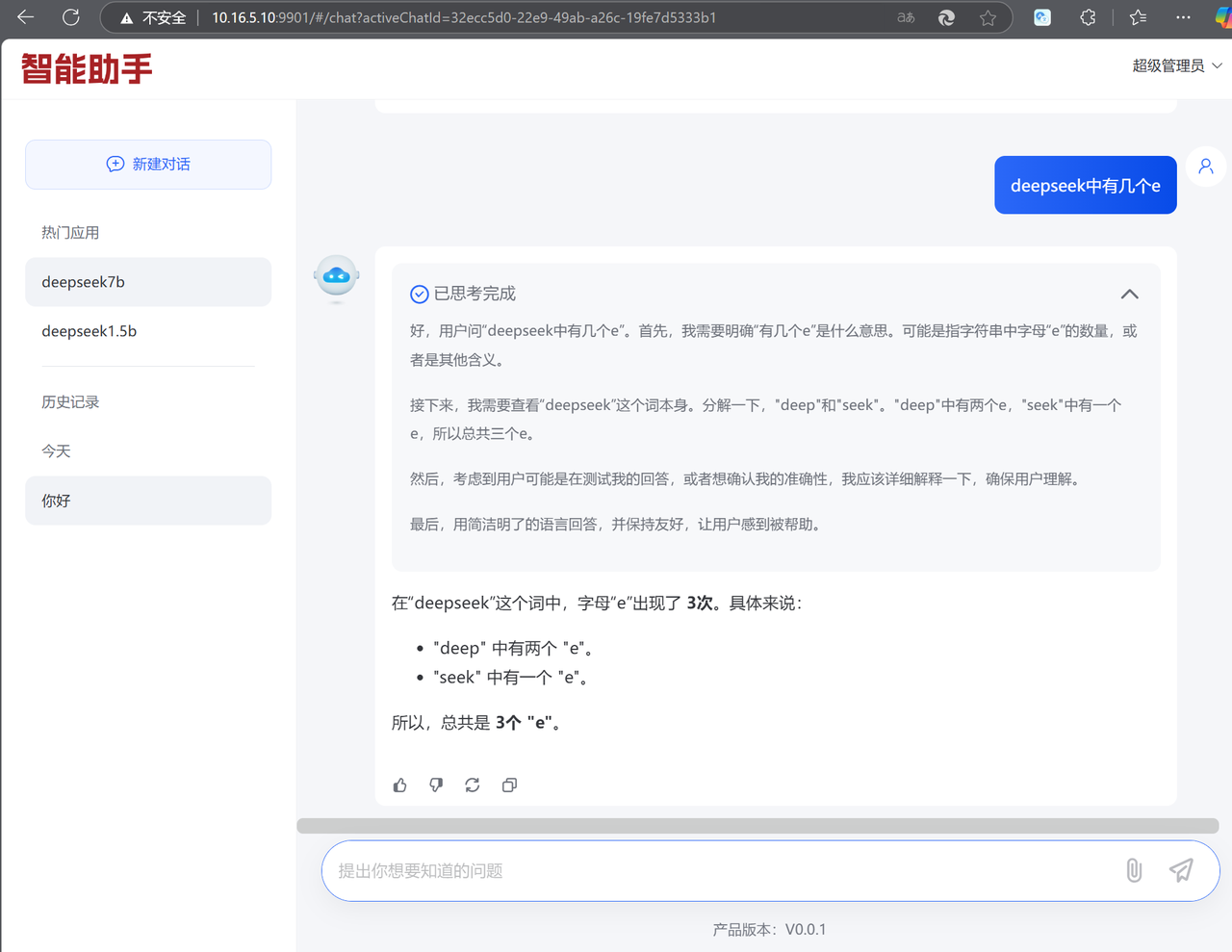Copy the assistant's answer
The height and width of the screenshot is (952, 1232).
tap(509, 785)
